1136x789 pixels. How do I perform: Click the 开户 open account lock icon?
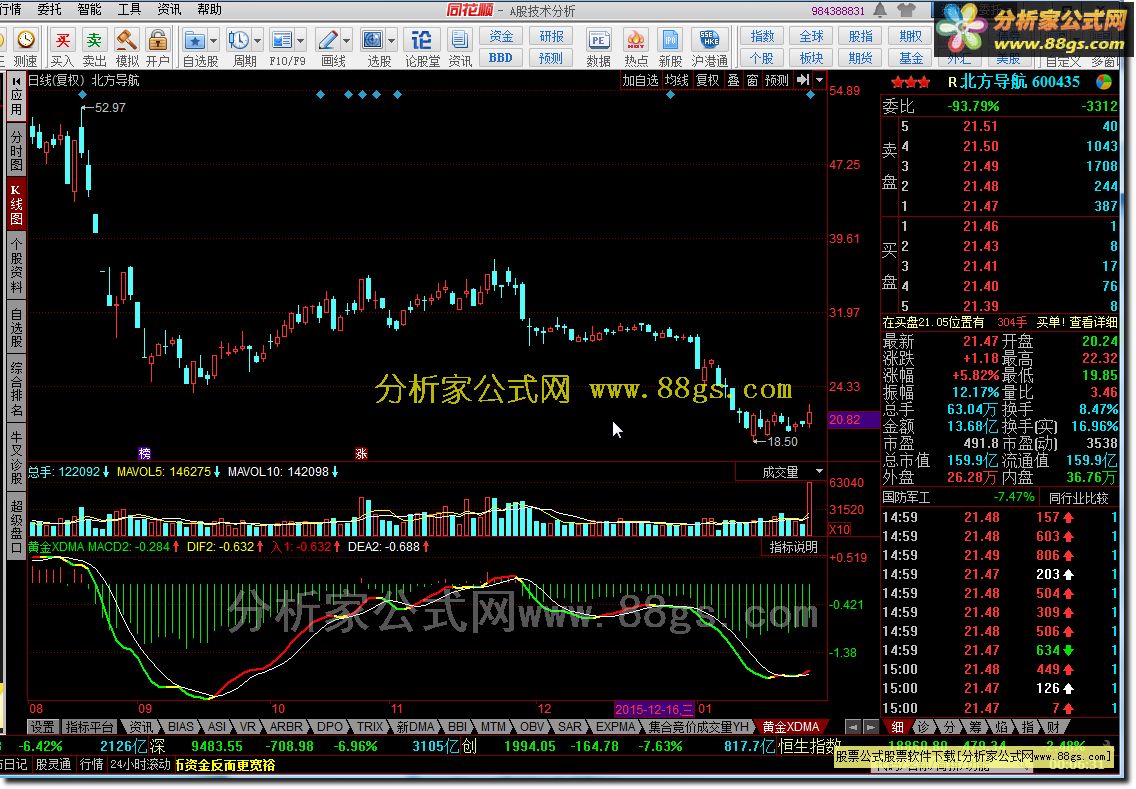tap(157, 40)
